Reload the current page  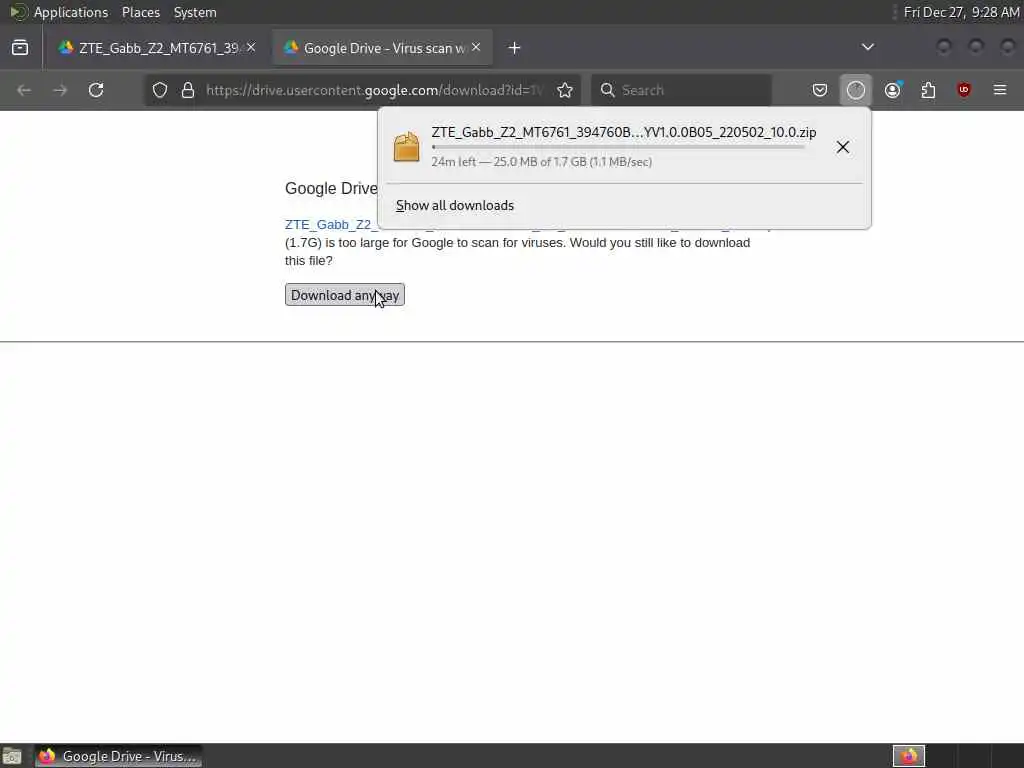click(96, 90)
